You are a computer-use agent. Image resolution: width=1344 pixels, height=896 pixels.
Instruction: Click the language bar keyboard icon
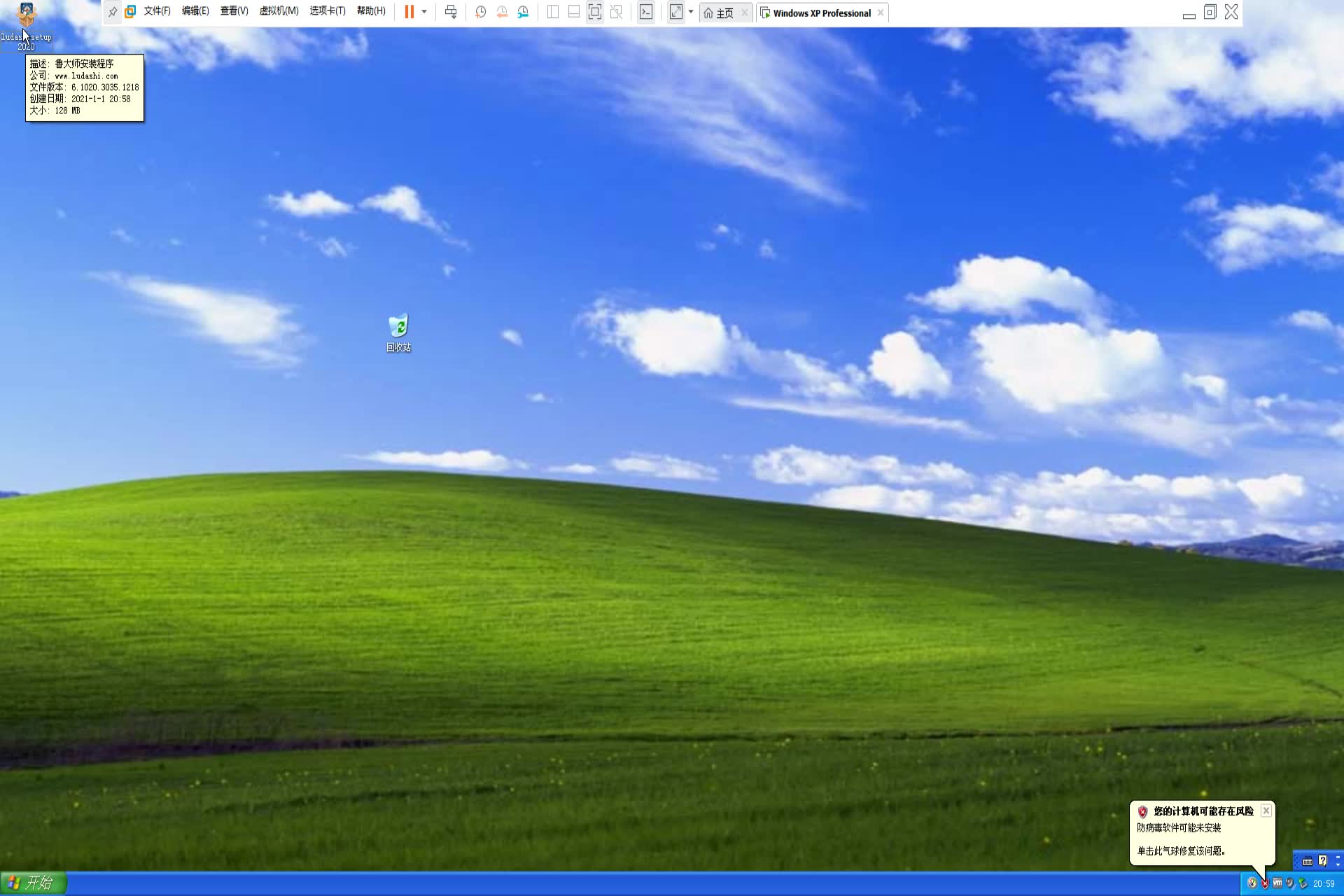[1307, 861]
